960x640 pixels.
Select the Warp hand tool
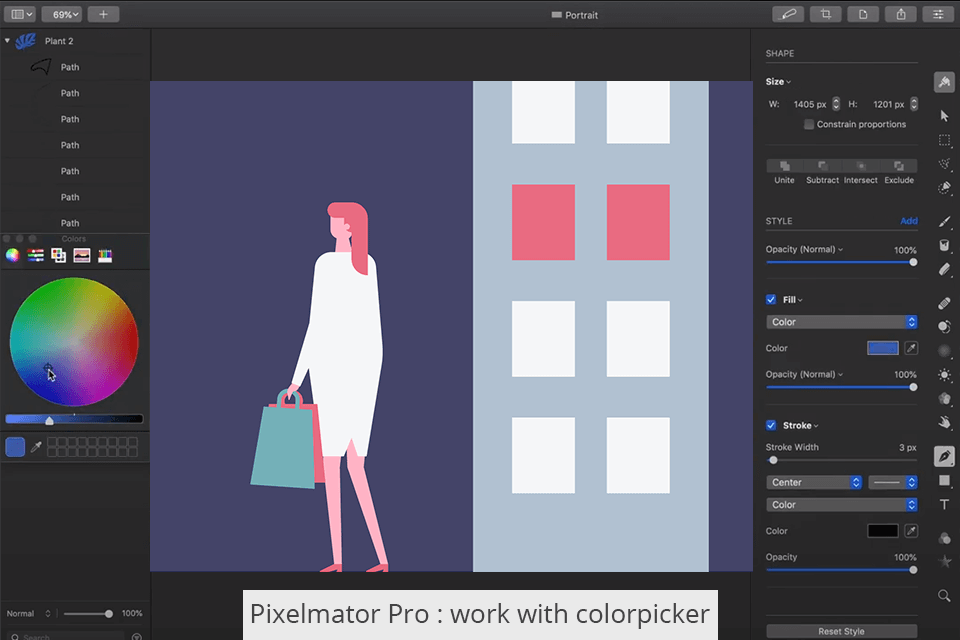pos(944,422)
